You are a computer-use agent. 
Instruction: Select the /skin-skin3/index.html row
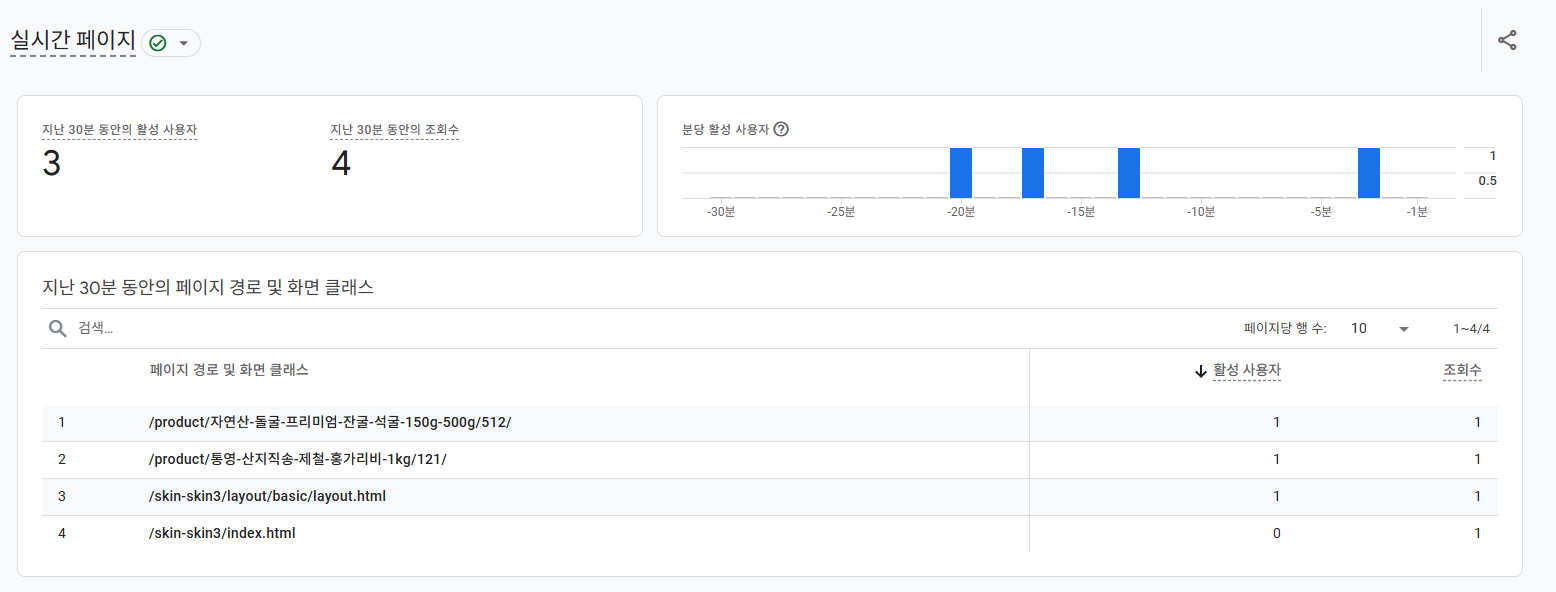(x=222, y=533)
